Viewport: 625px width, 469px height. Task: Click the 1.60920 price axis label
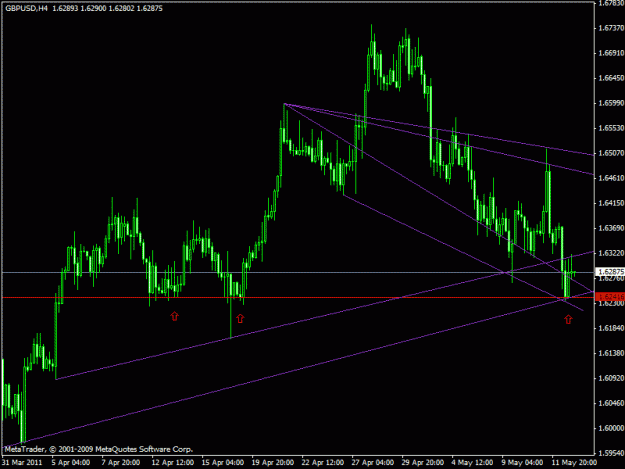tap(611, 378)
